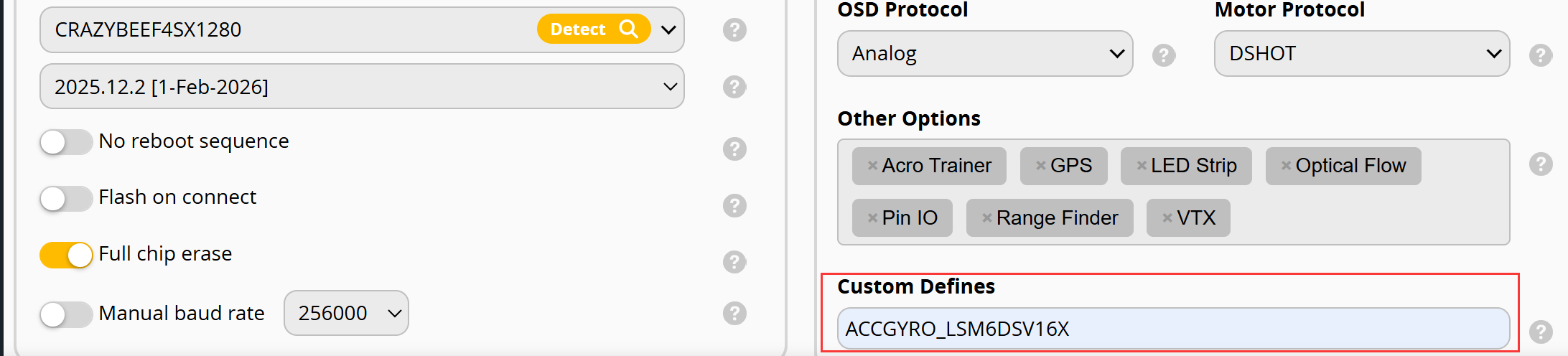Click the help icon for Full chip erase
This screenshot has height=356, width=1568.
(734, 262)
